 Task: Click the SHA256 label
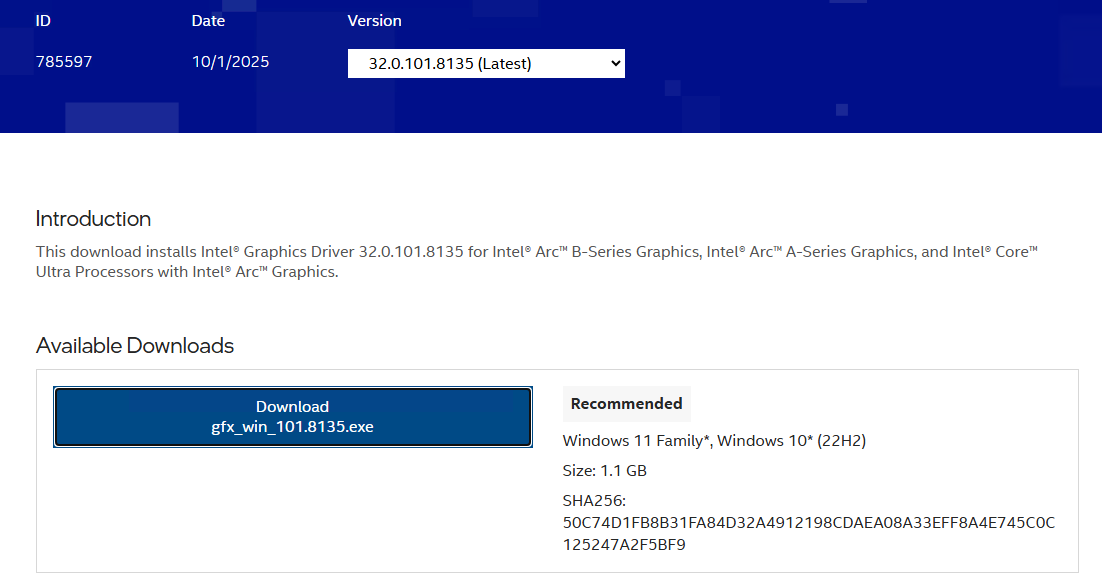tap(594, 500)
